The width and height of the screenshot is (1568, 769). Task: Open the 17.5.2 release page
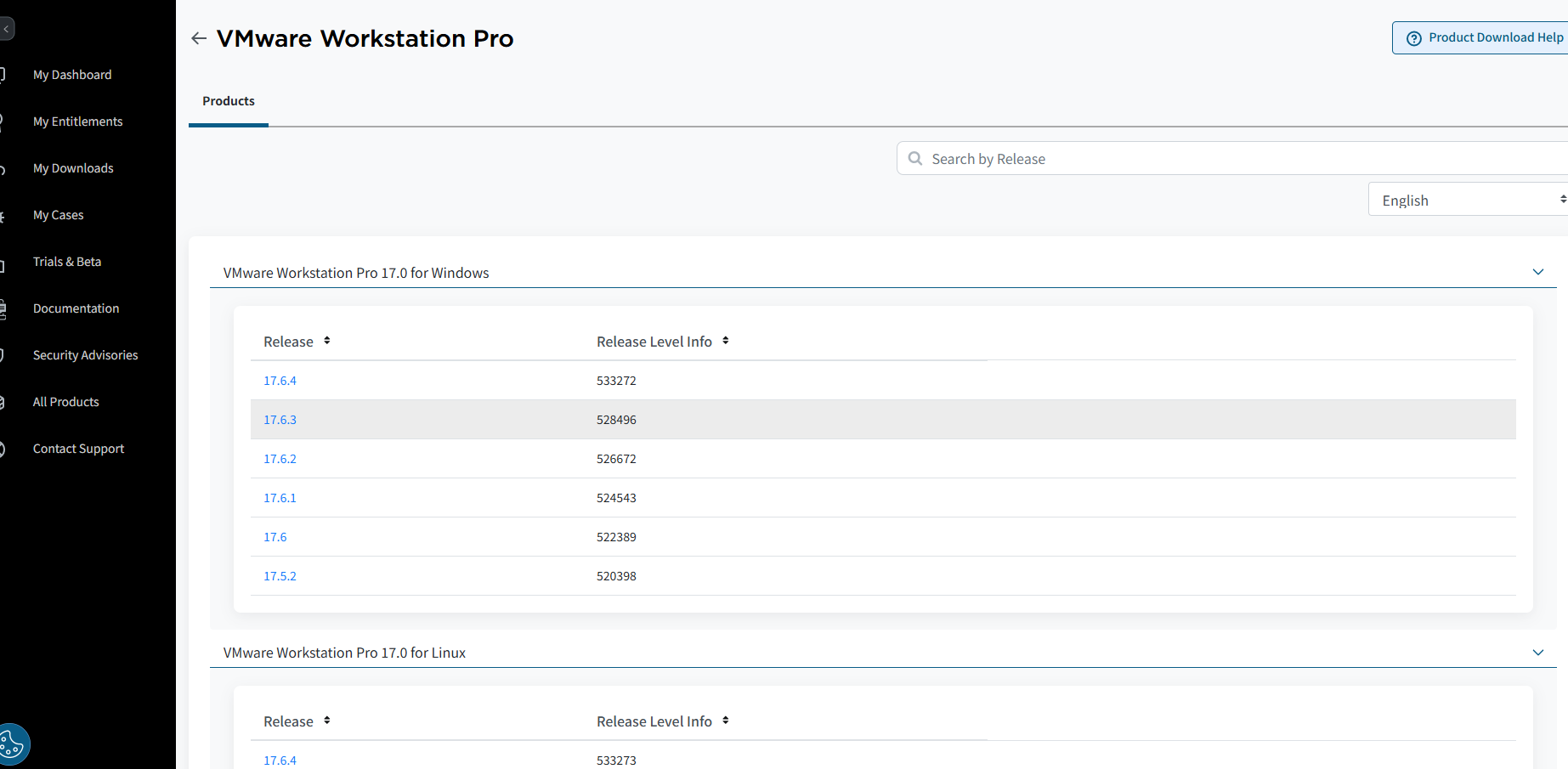coord(280,575)
